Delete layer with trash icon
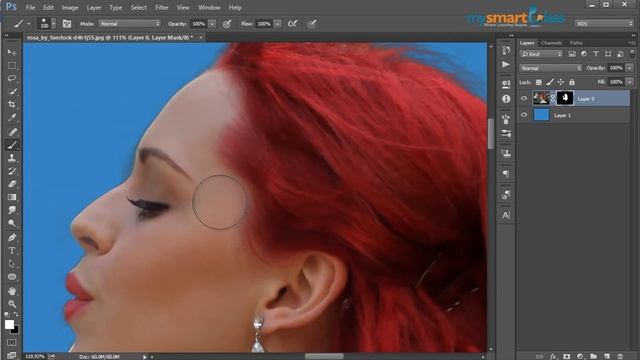The height and width of the screenshot is (360, 640). [x=620, y=356]
